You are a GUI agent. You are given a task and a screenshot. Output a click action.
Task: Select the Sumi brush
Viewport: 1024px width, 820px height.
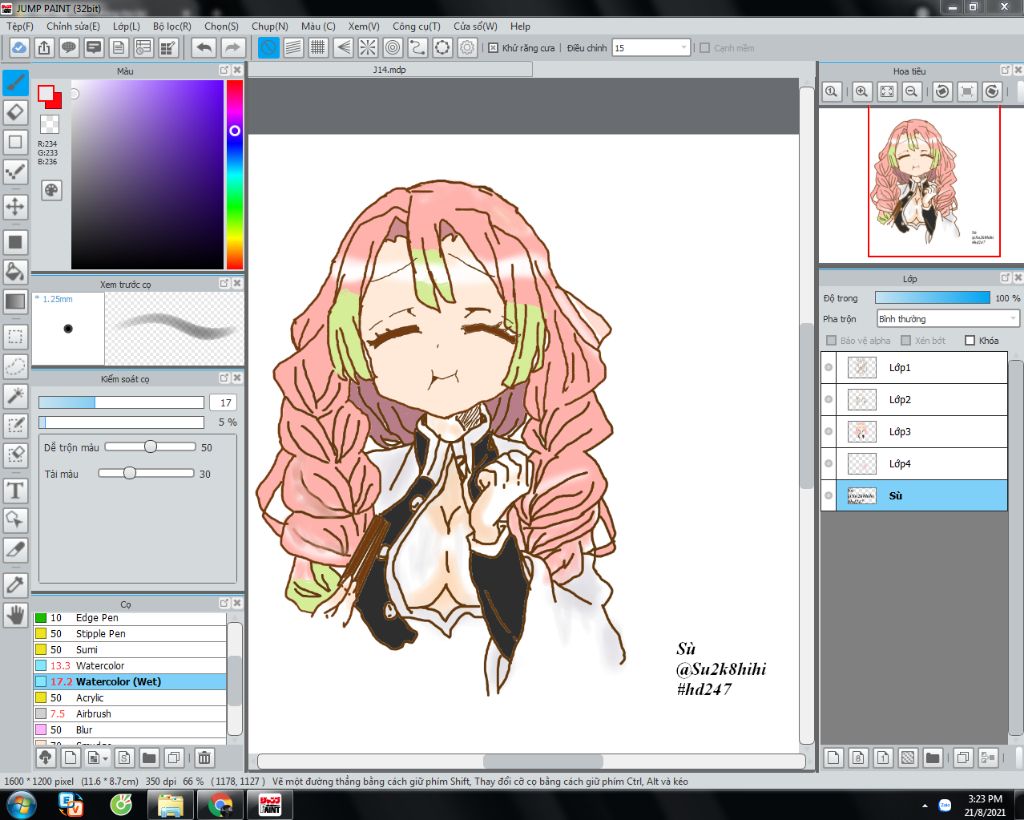[x=130, y=650]
